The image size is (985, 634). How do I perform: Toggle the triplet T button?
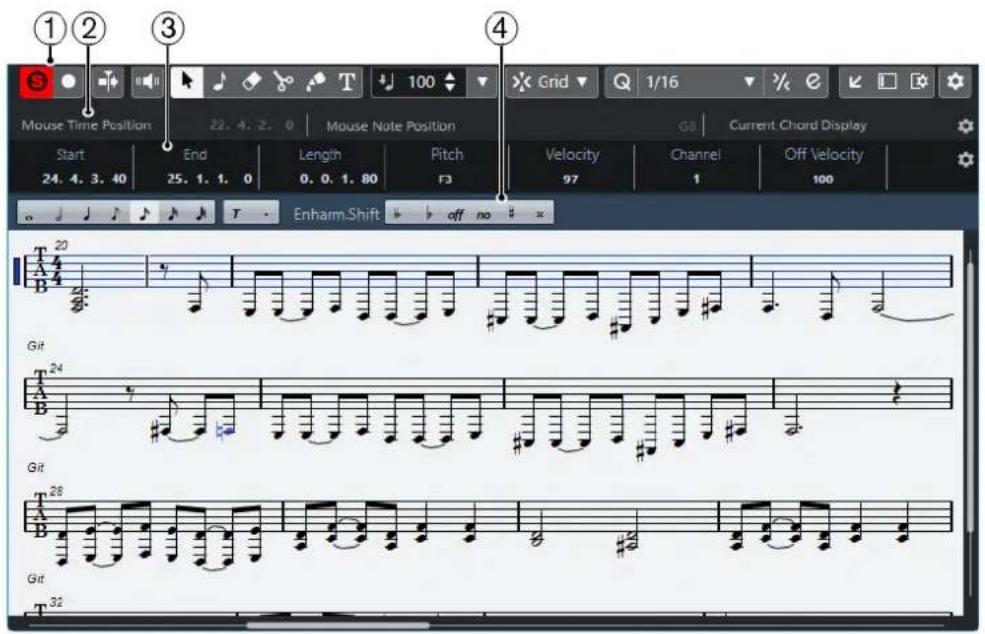(237, 214)
